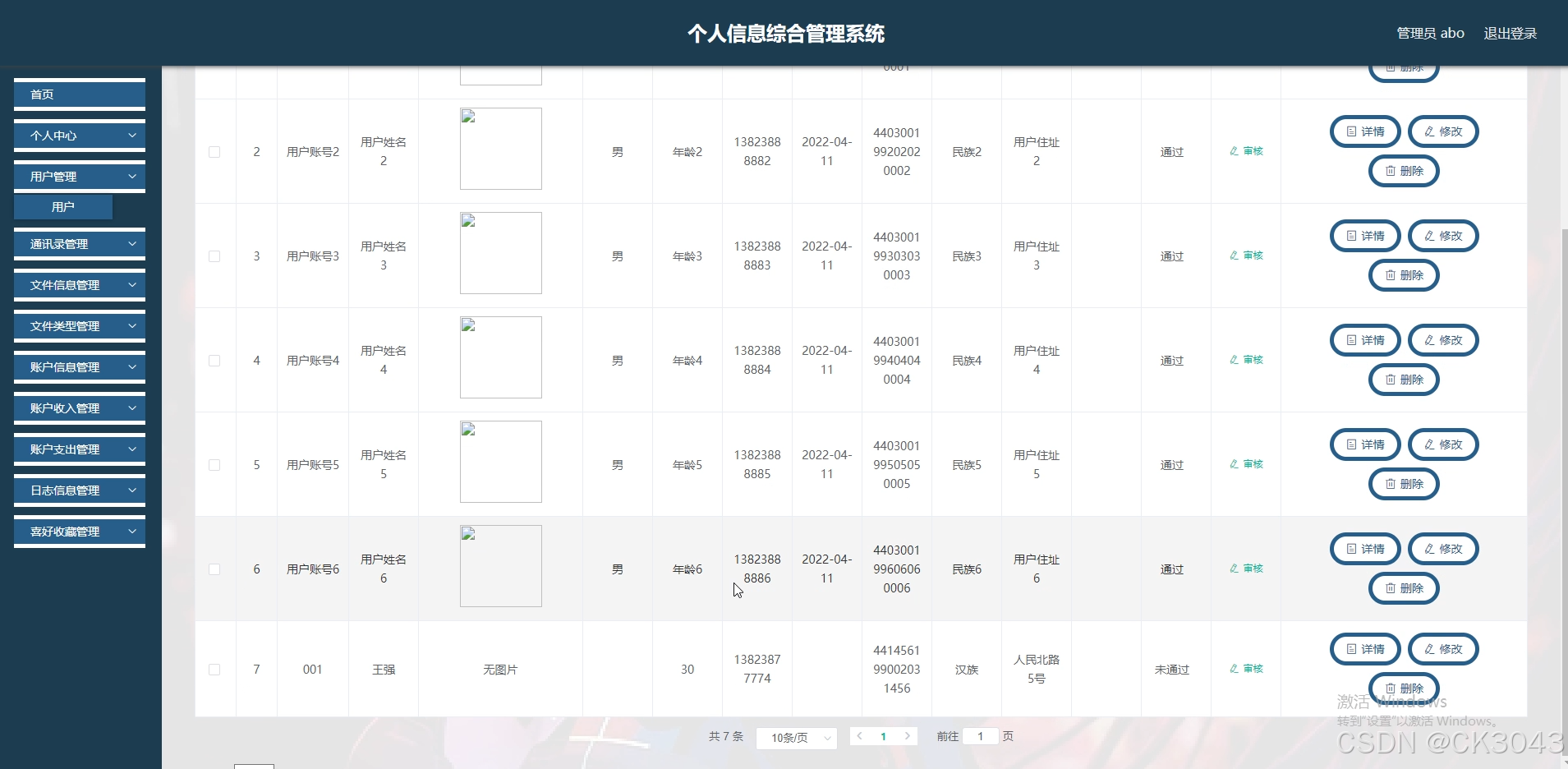Expand the 个人中心 sidebar menu
Viewport: 1568px width, 769px height.
click(80, 136)
